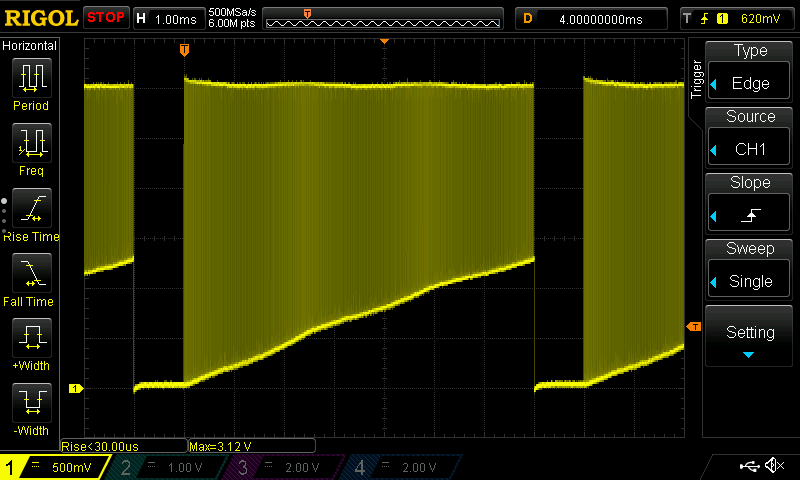Choose the Fall Time measurement icon

(30, 274)
